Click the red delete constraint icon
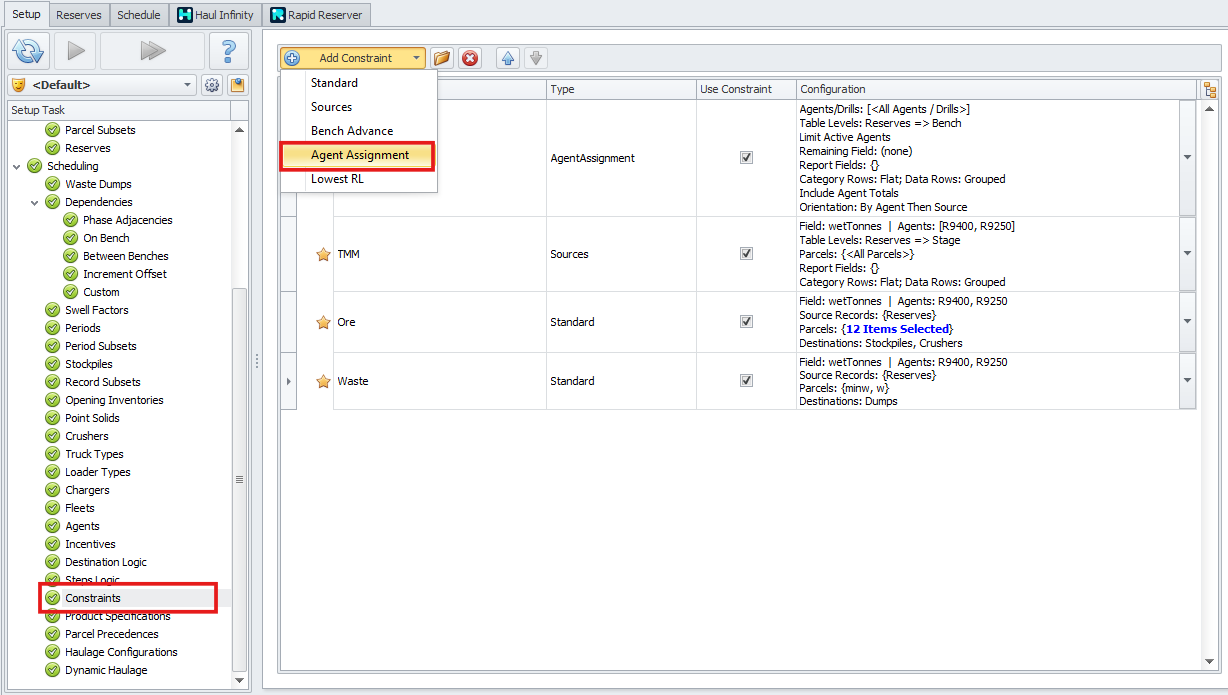 (x=470, y=58)
